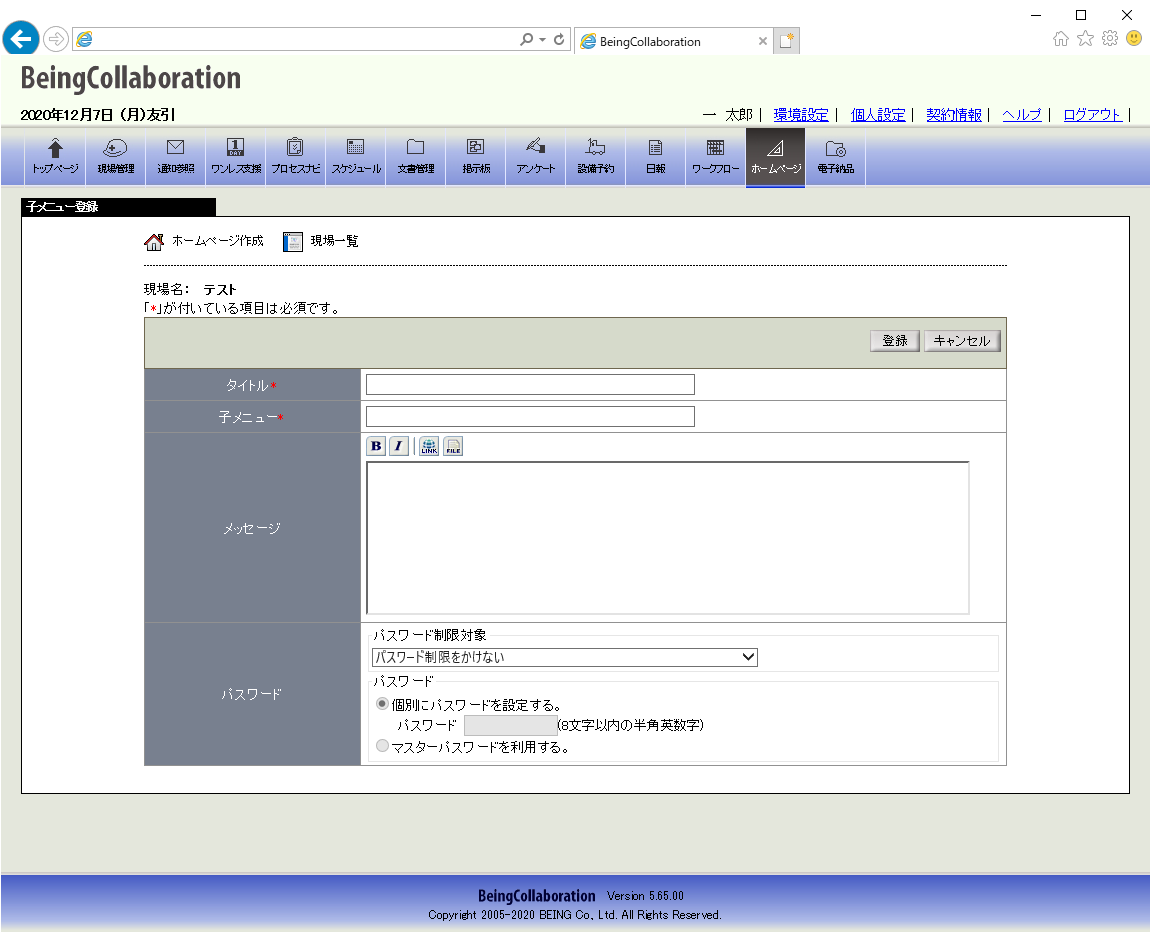Screen dimensions: 1151x933
Task: Open 個人設定 link
Action: [x=878, y=115]
